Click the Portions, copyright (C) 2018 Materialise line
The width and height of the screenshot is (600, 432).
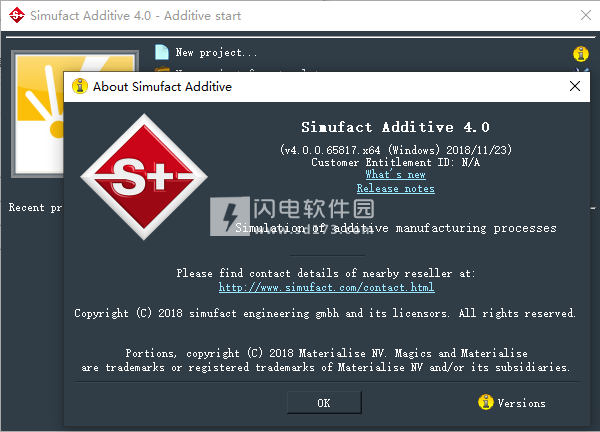pos(326,353)
